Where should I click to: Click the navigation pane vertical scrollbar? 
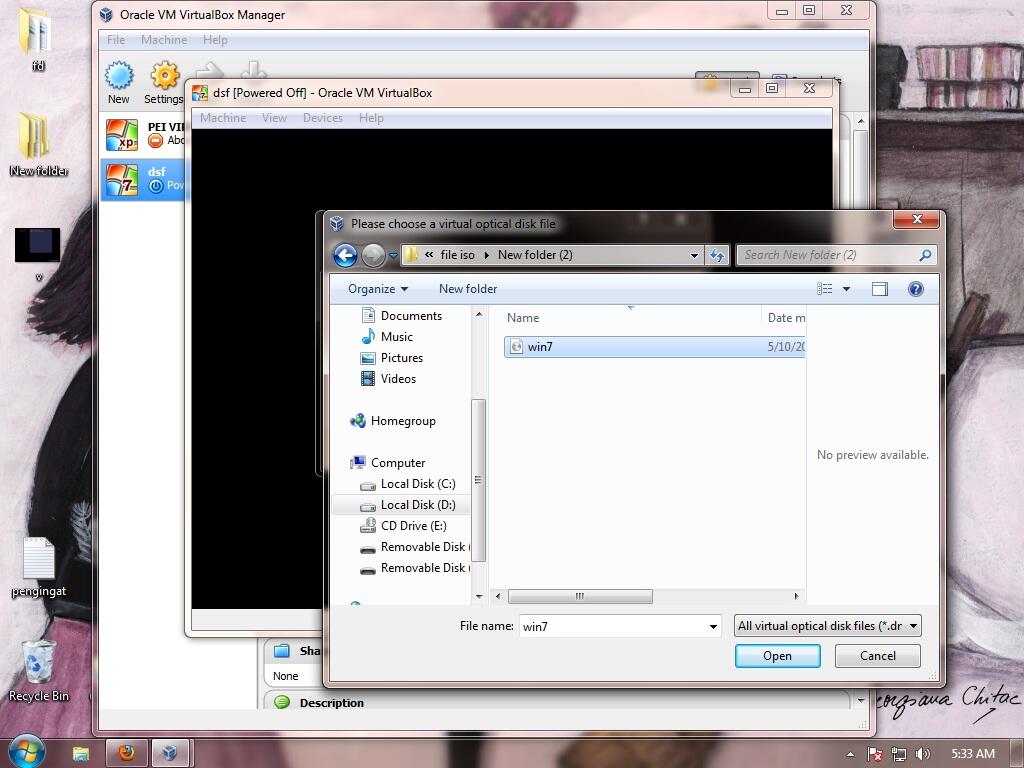coord(479,480)
